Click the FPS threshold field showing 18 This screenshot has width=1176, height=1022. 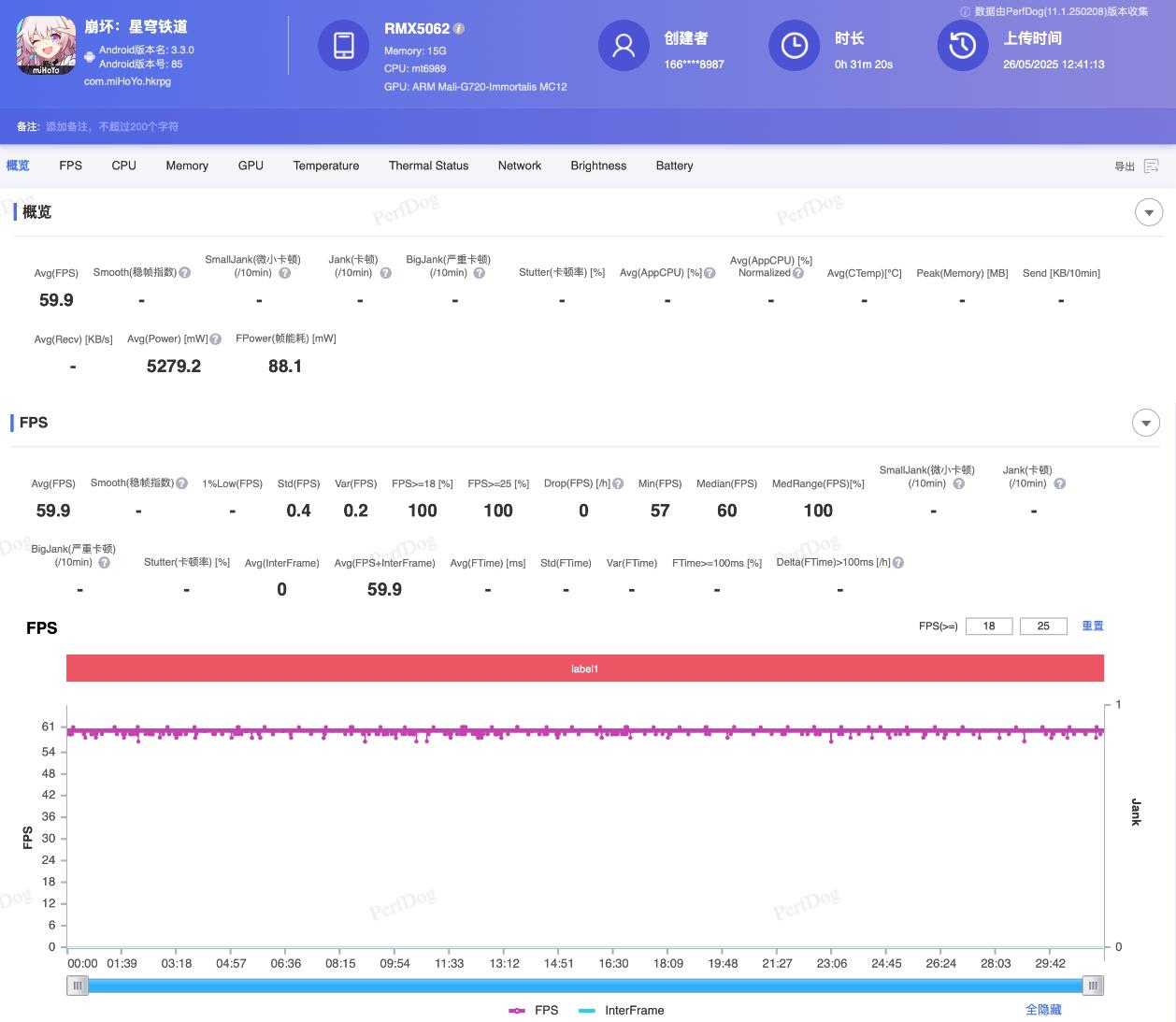coord(989,626)
